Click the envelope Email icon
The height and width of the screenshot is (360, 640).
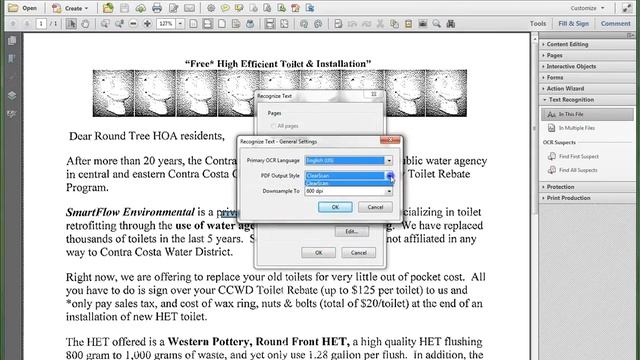189,8
